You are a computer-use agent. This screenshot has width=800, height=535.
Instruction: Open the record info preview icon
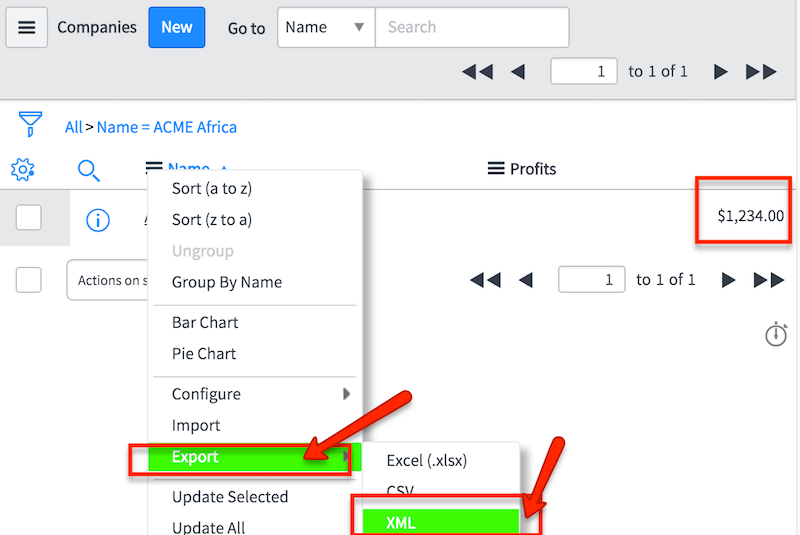(x=98, y=220)
